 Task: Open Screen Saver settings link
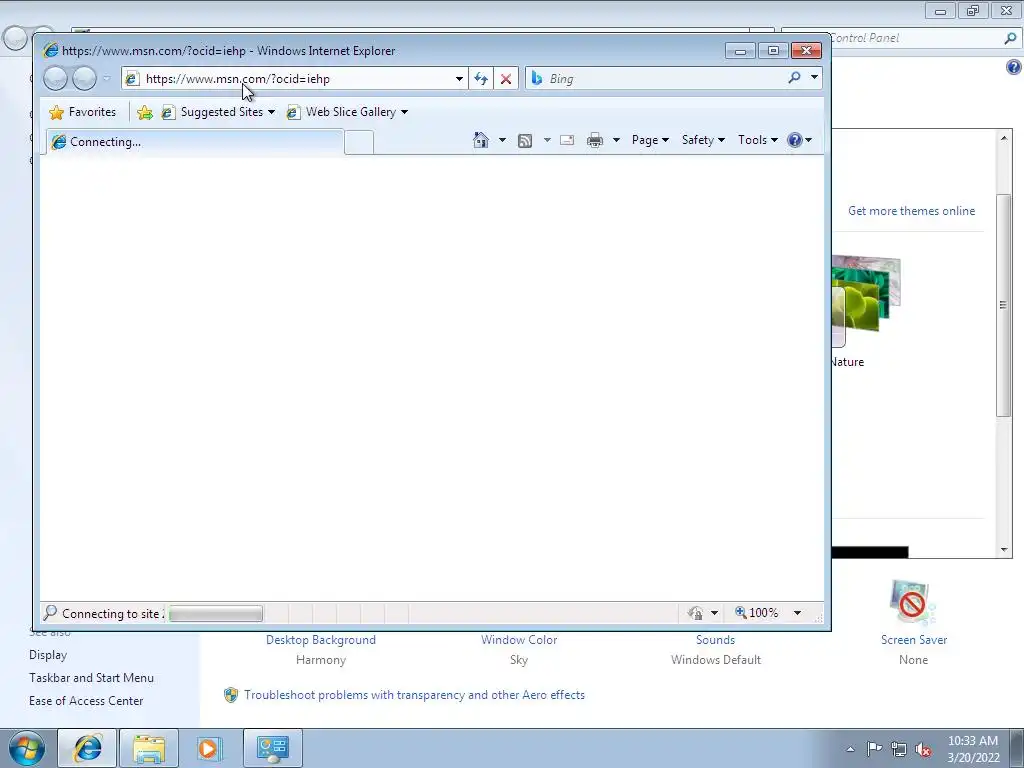(914, 640)
